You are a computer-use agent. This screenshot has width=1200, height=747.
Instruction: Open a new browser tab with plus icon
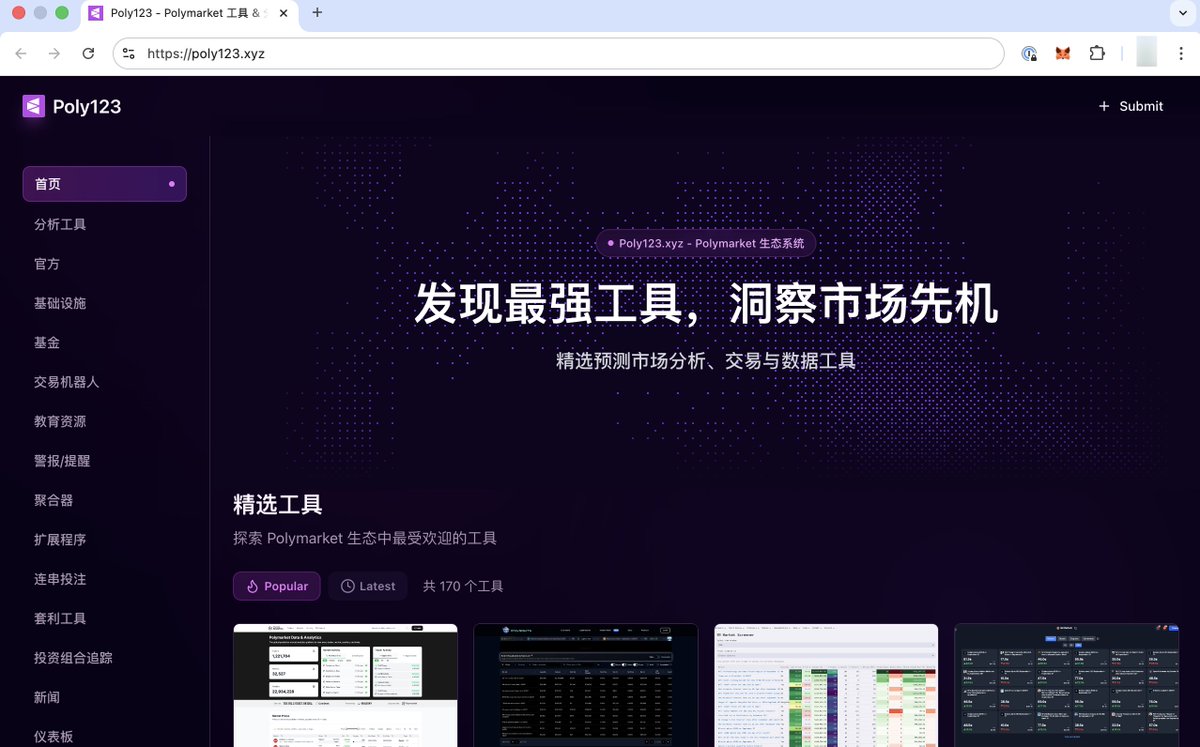[x=317, y=13]
